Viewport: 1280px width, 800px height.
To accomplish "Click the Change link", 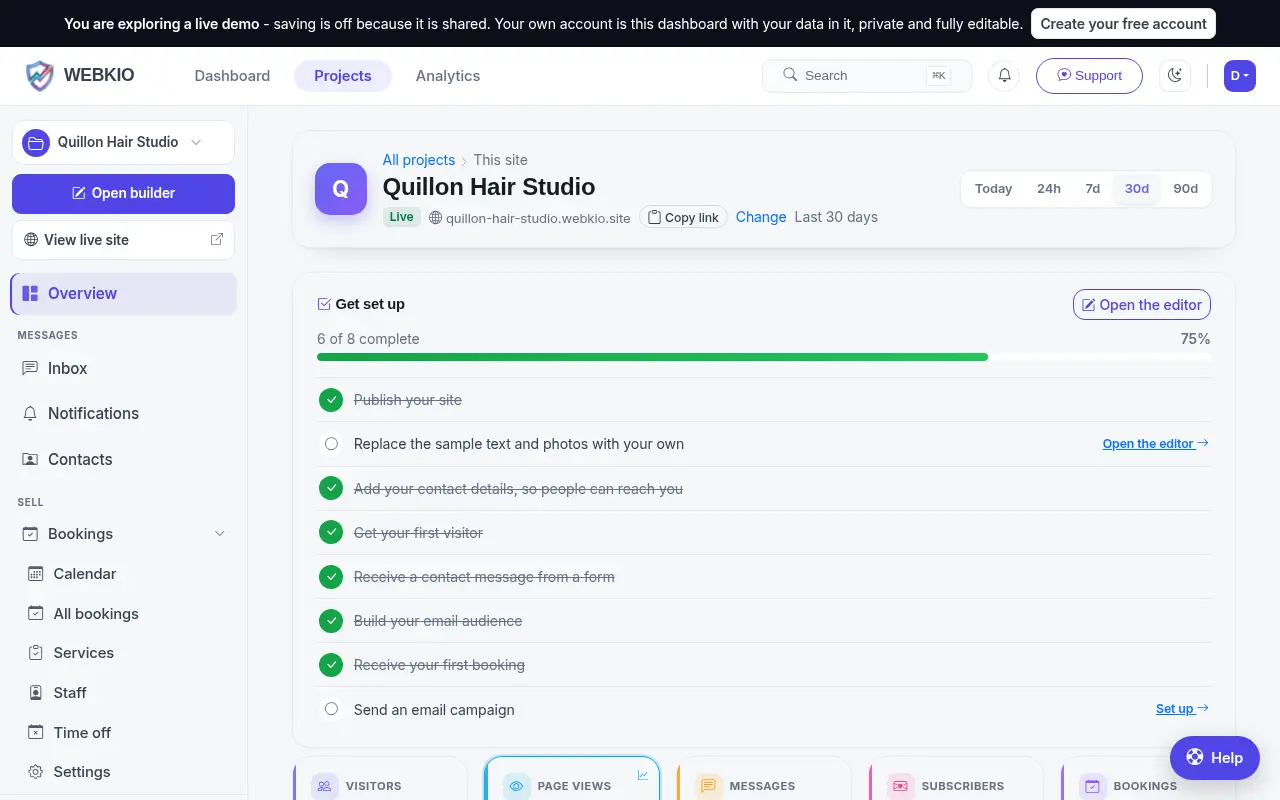I will [761, 217].
